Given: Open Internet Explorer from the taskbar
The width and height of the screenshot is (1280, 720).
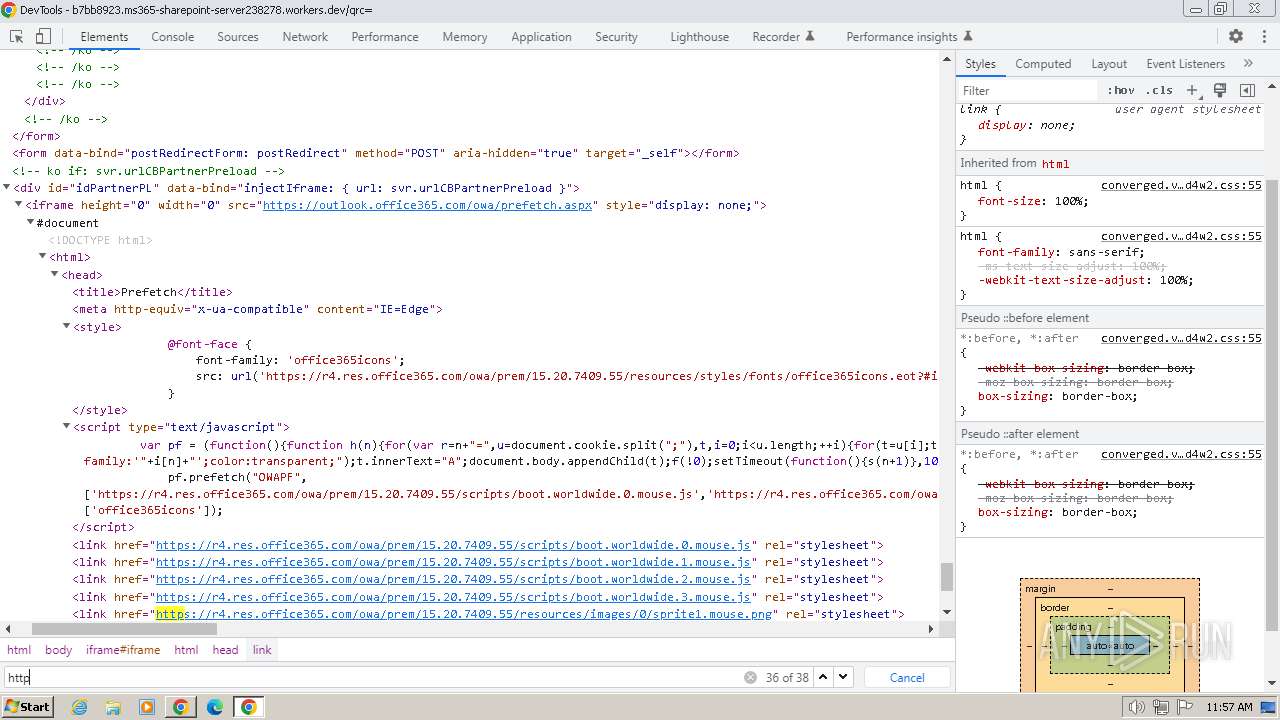Looking at the screenshot, I should click(x=80, y=707).
